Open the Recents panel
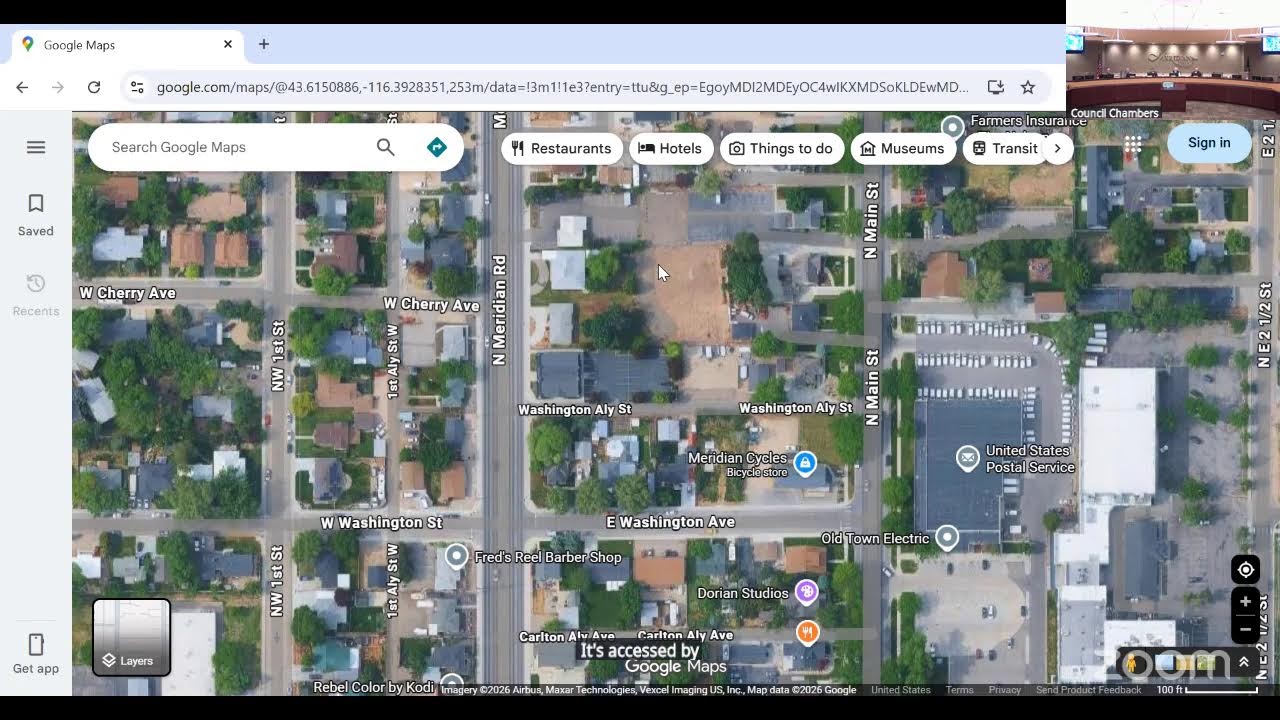The width and height of the screenshot is (1280, 720). coord(36,295)
